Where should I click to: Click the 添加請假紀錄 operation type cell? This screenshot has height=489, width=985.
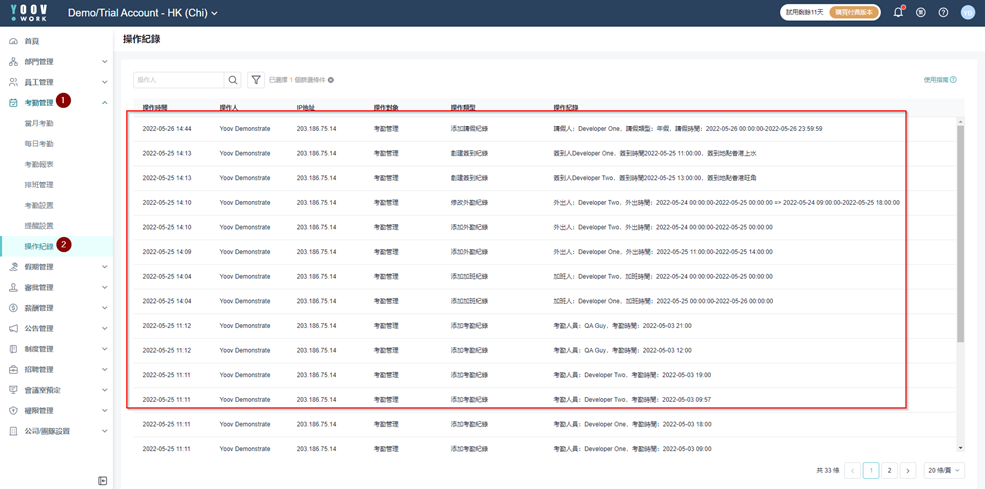click(x=470, y=129)
